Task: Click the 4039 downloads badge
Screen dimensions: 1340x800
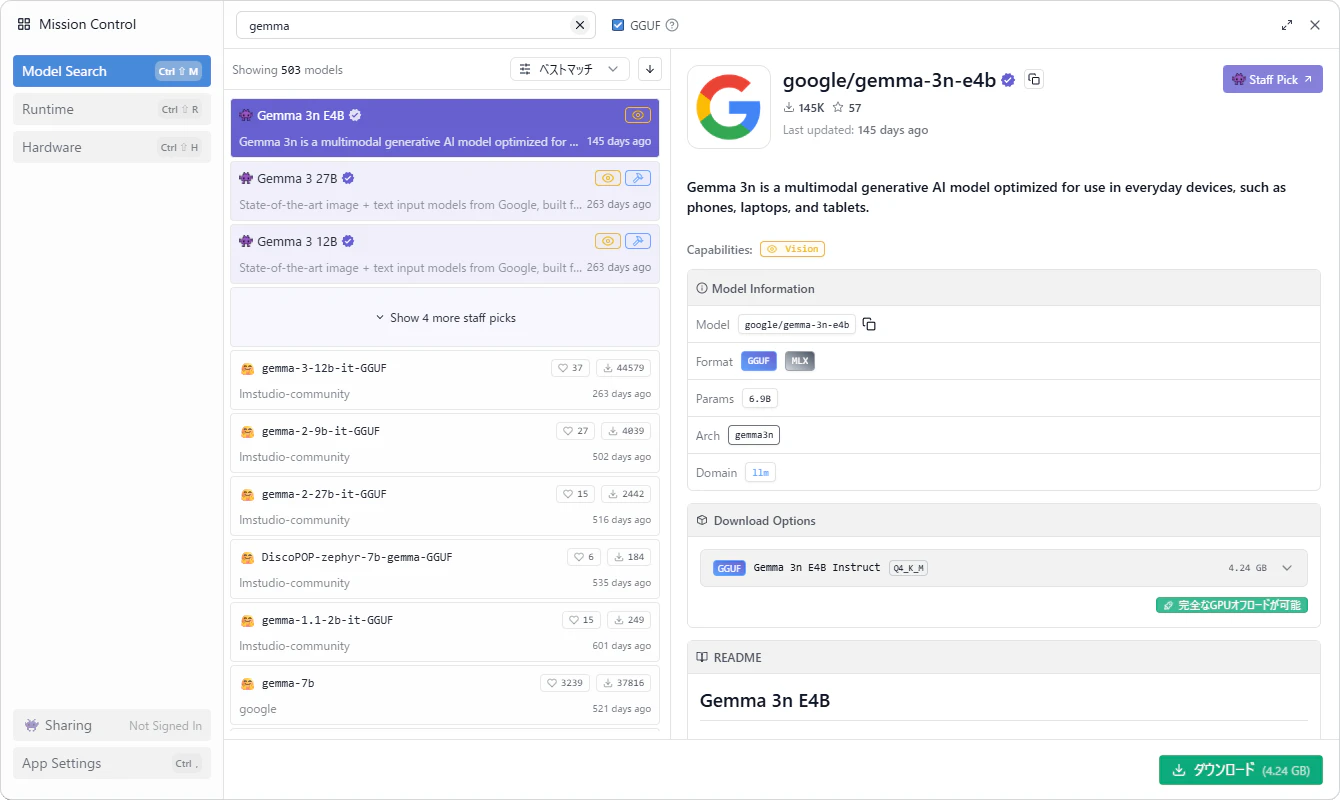Action: 626,431
